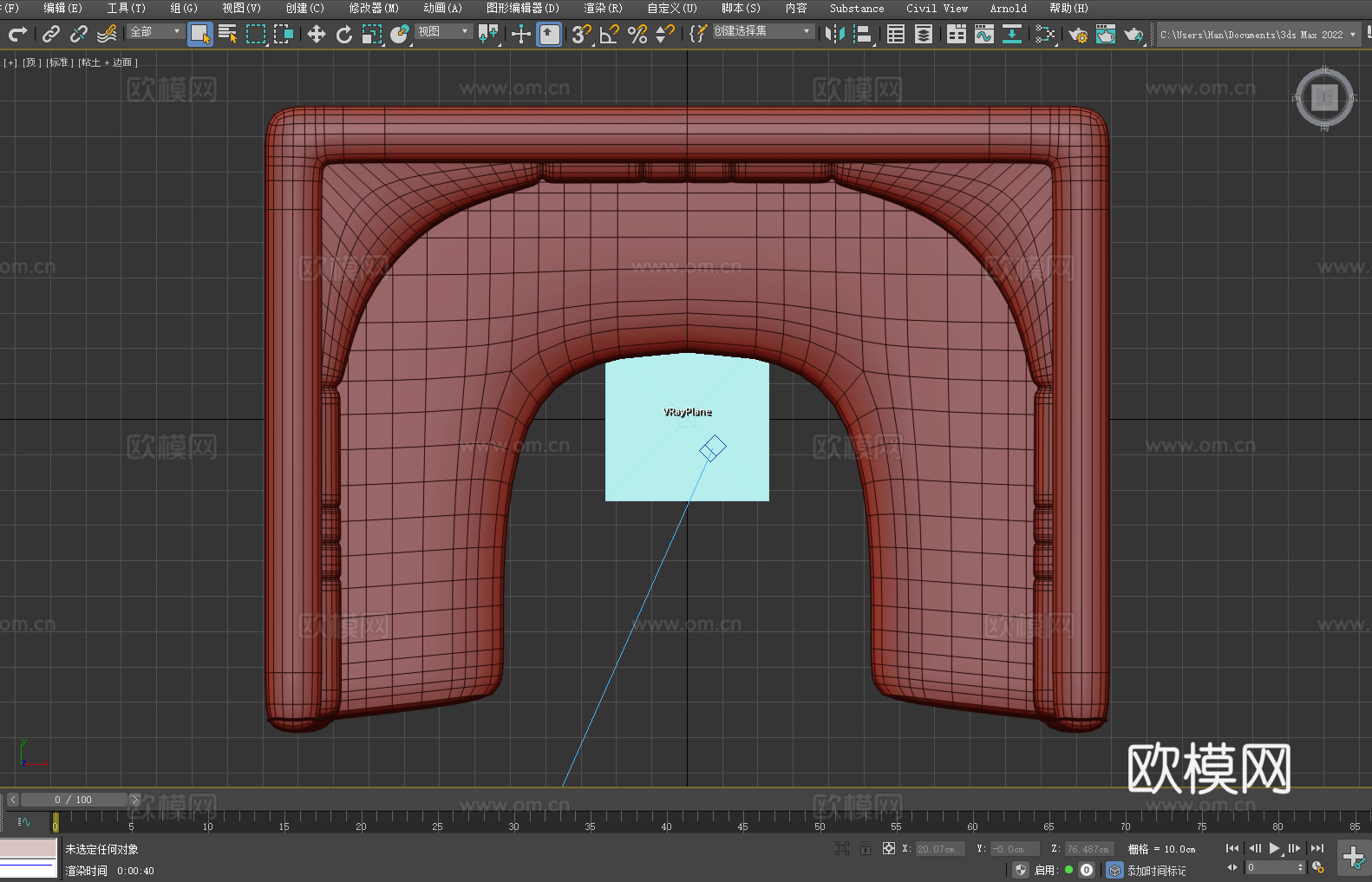1372x882 pixels.
Task: Toggle the 3D Snaps button
Action: (x=582, y=34)
